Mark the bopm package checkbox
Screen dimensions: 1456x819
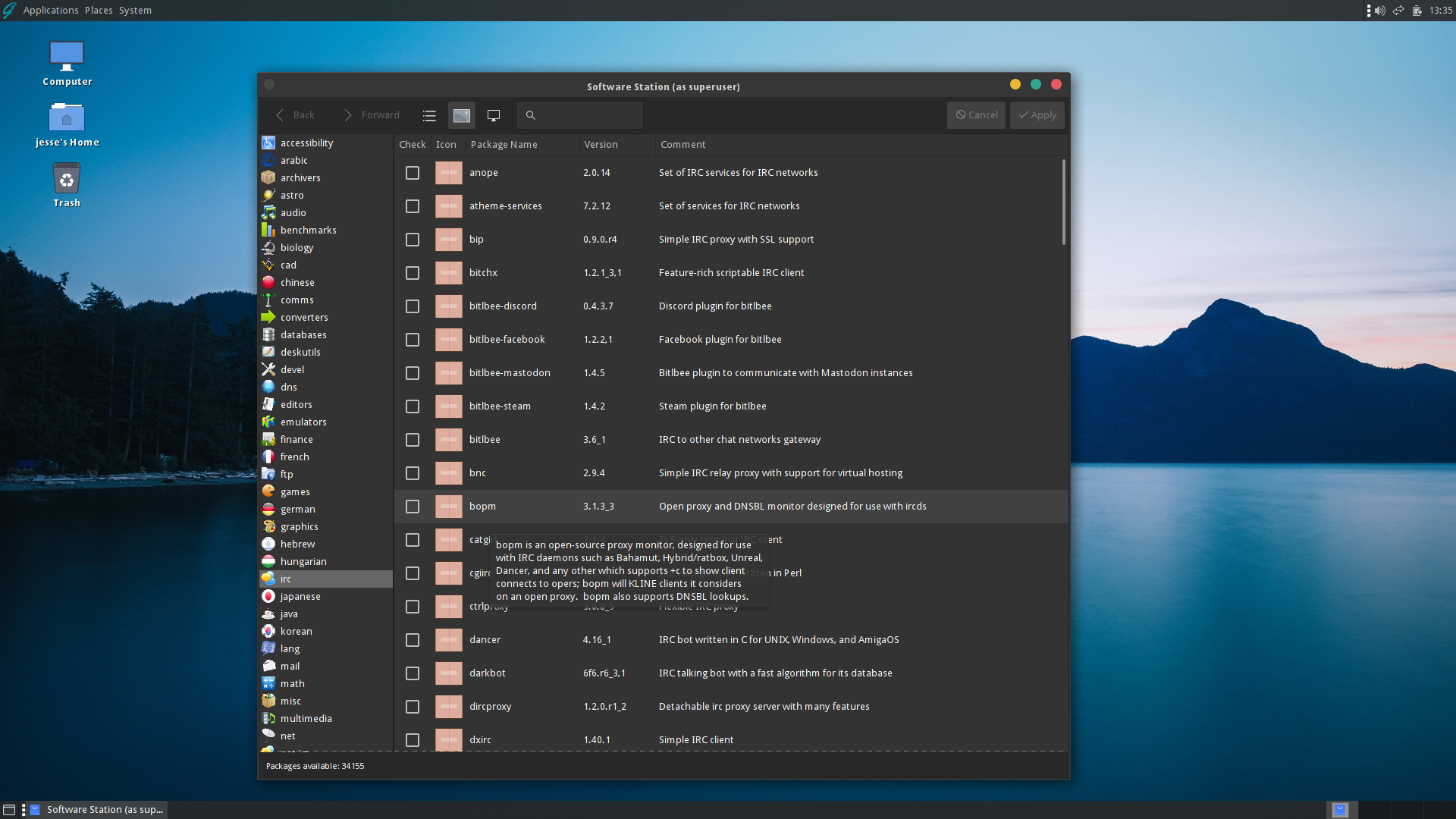point(413,507)
